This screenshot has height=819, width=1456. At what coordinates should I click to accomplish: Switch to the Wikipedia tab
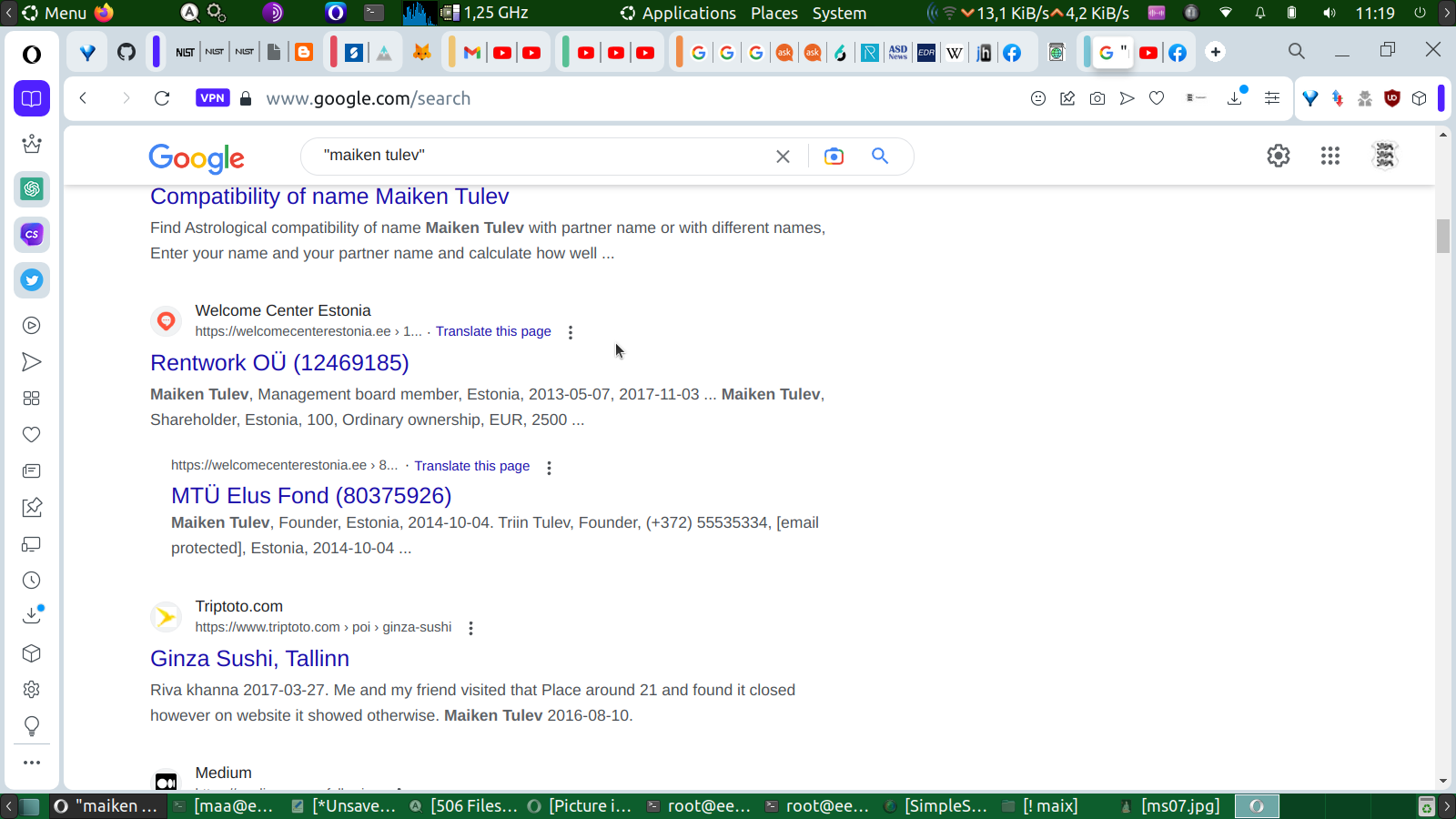click(955, 53)
